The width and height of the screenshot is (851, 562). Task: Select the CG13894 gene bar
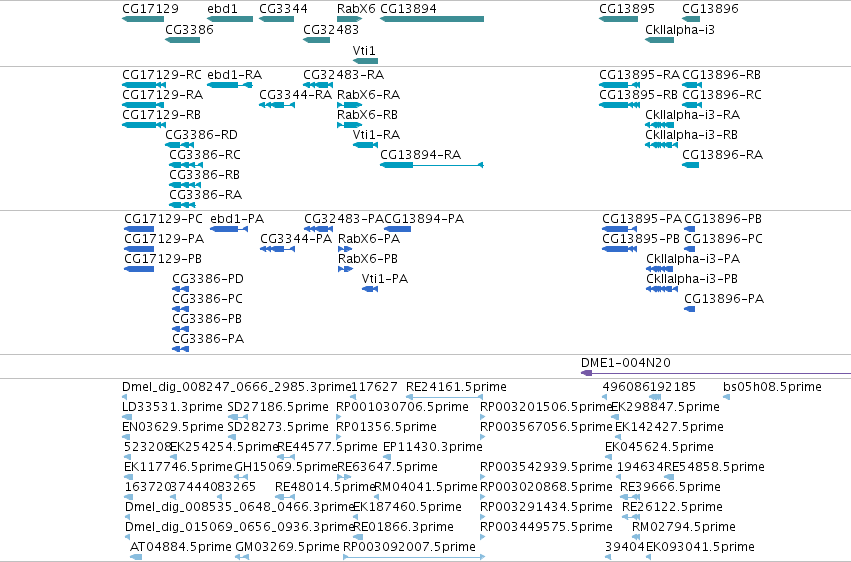(x=432, y=19)
